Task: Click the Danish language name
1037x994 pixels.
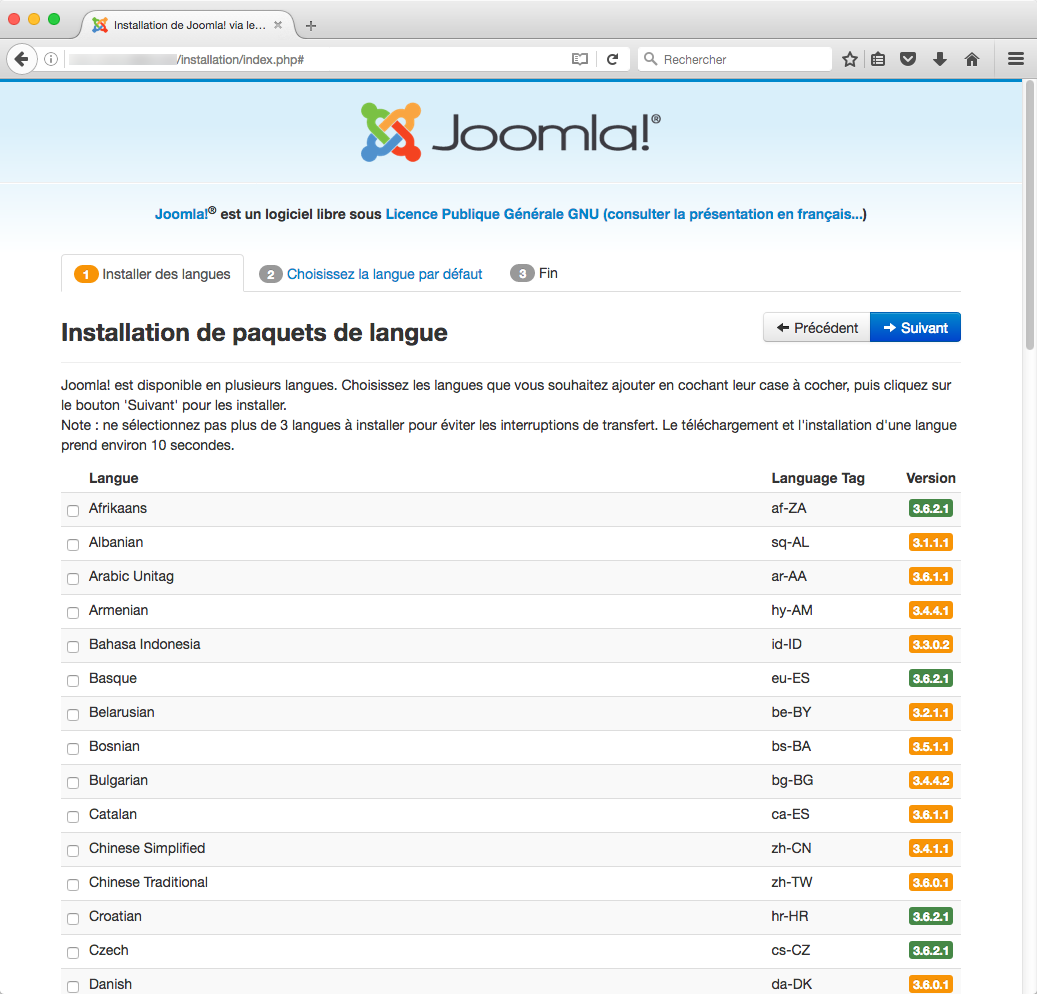Action: click(x=110, y=984)
